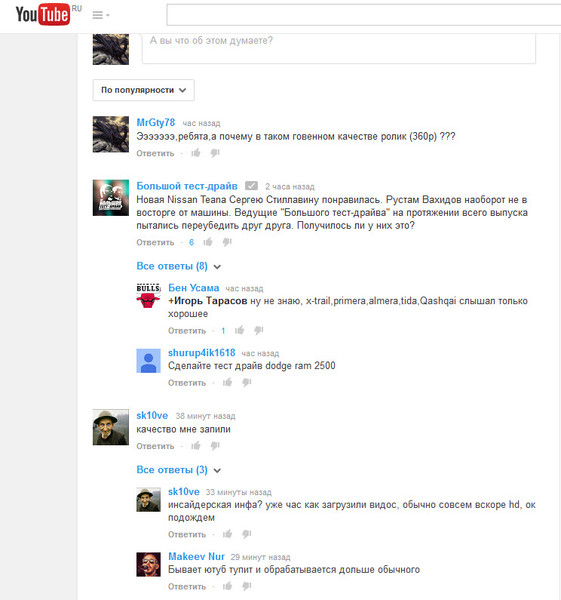The height and width of the screenshot is (600, 561).
Task: Open the guide hamburger menu
Action: pos(101,15)
